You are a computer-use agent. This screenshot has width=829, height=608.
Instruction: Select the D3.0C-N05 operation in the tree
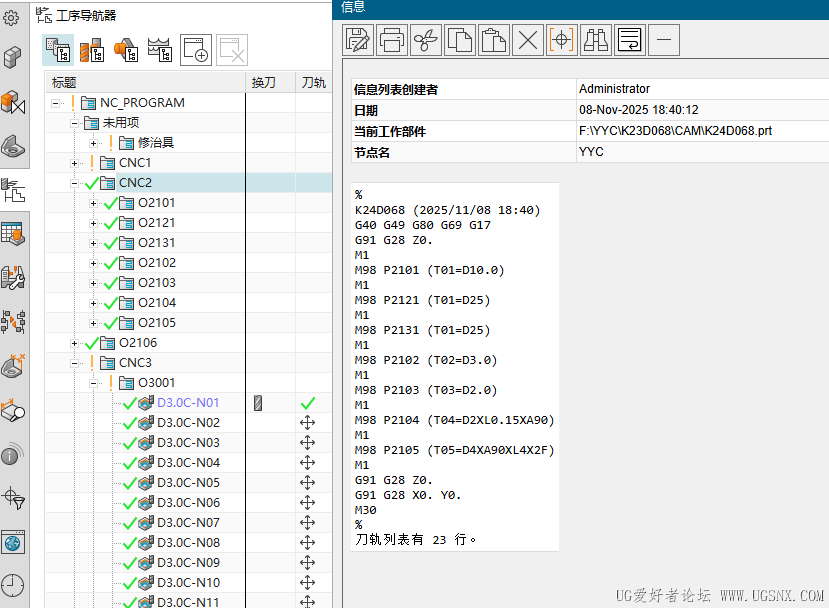point(187,482)
